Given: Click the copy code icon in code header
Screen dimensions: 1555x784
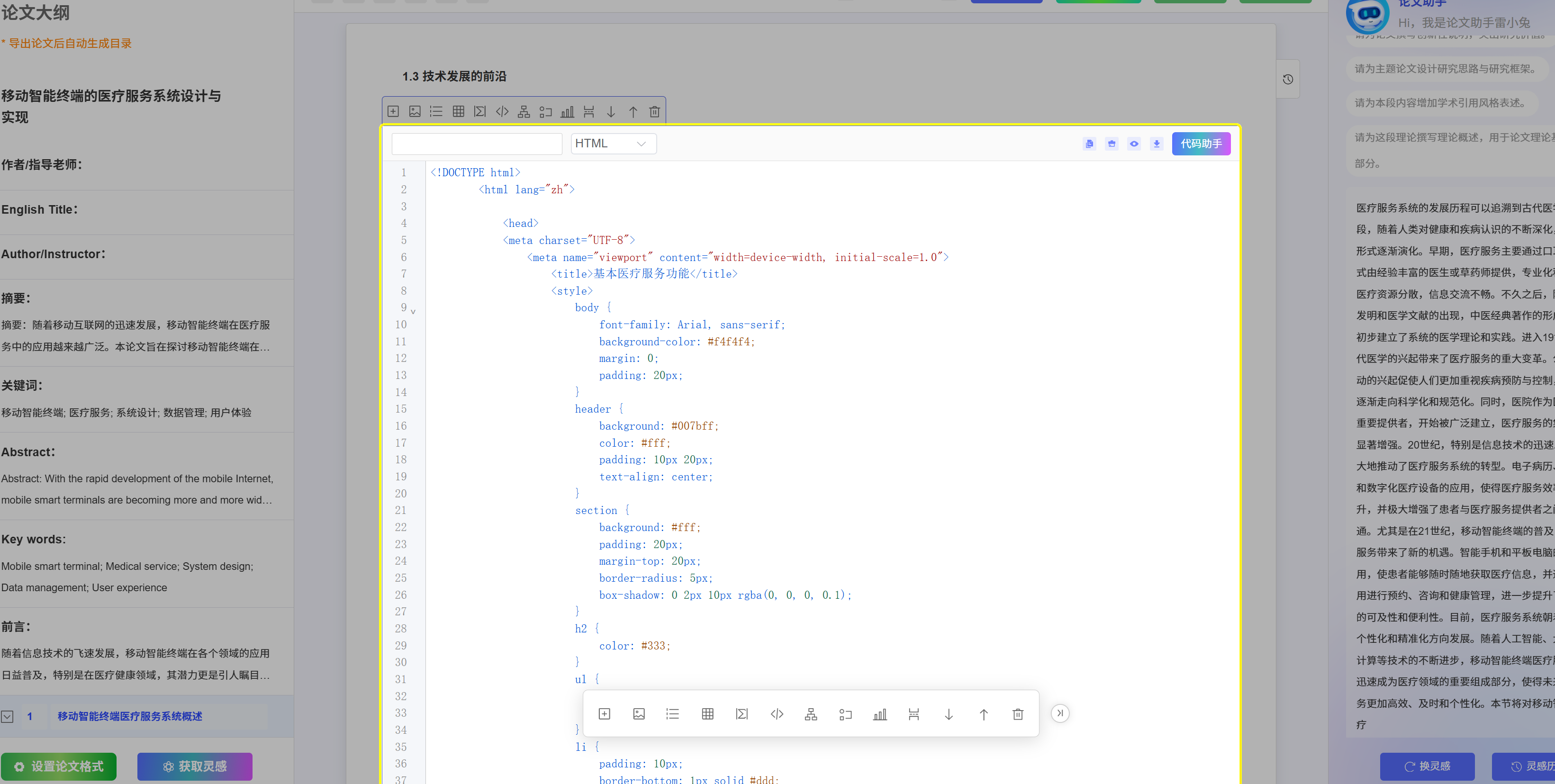Looking at the screenshot, I should pyautogui.click(x=1089, y=144).
